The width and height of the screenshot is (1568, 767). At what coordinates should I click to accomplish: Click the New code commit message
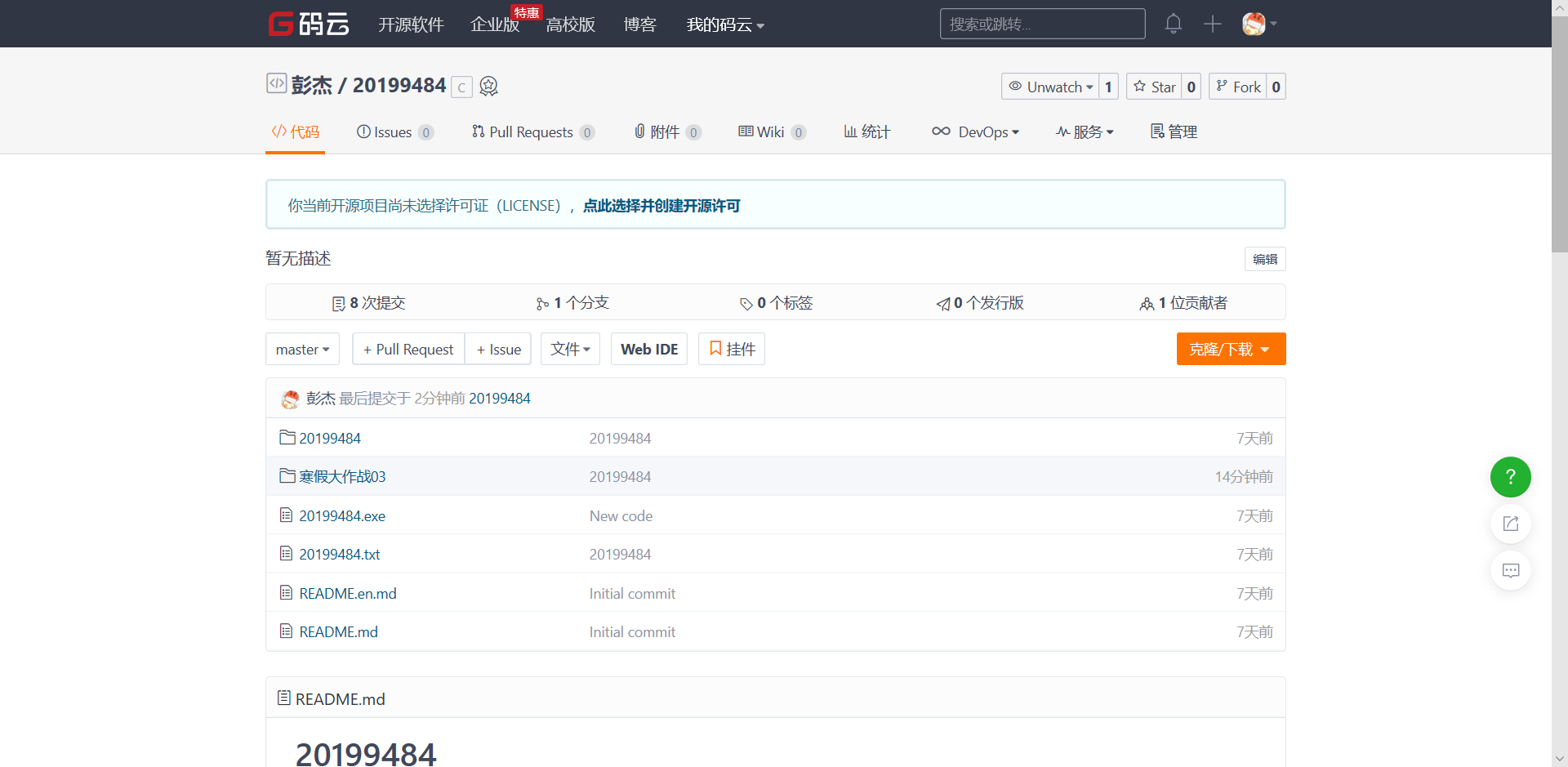coord(621,515)
